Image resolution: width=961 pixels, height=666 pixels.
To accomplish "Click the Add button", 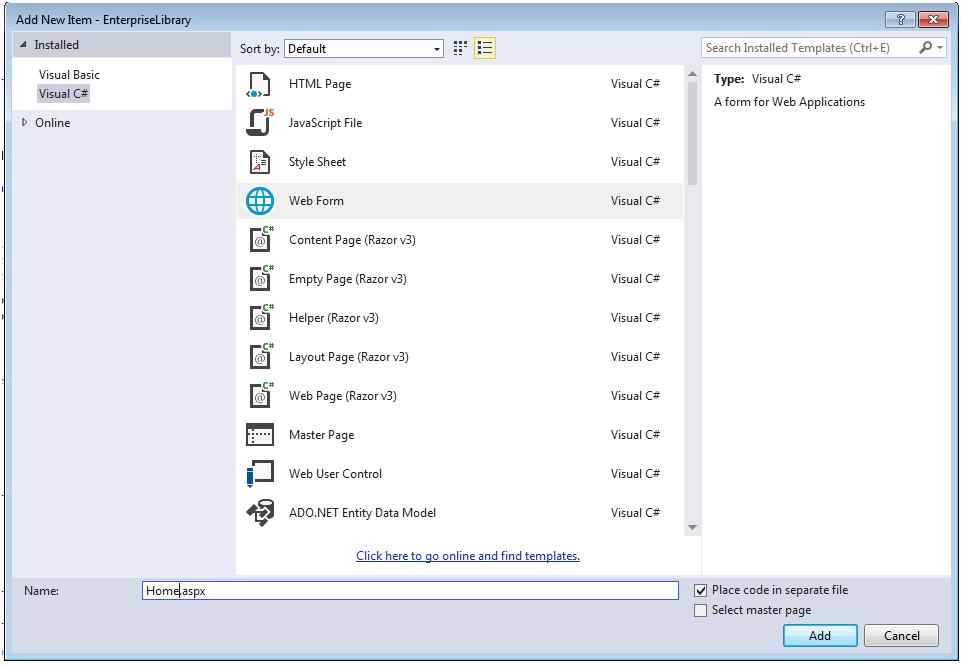I will [x=819, y=635].
